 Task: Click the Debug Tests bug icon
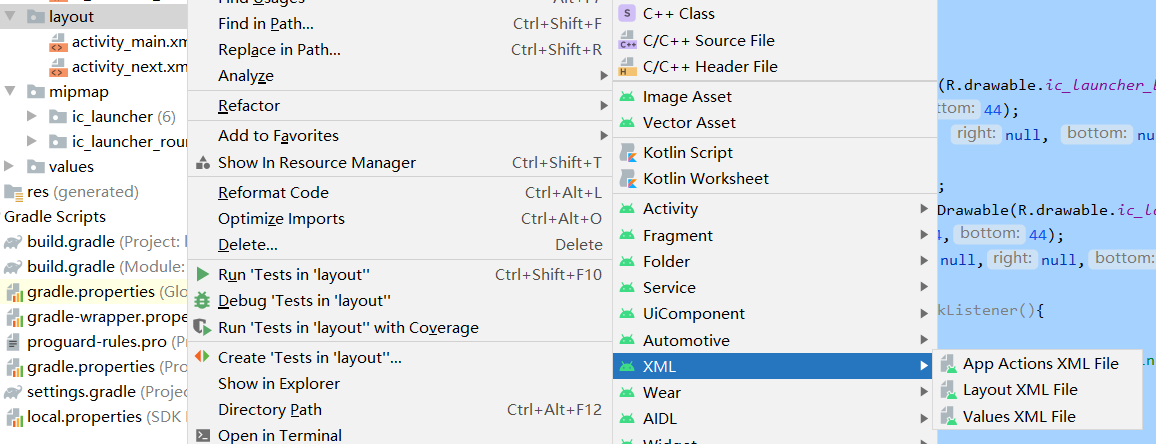[x=202, y=301]
